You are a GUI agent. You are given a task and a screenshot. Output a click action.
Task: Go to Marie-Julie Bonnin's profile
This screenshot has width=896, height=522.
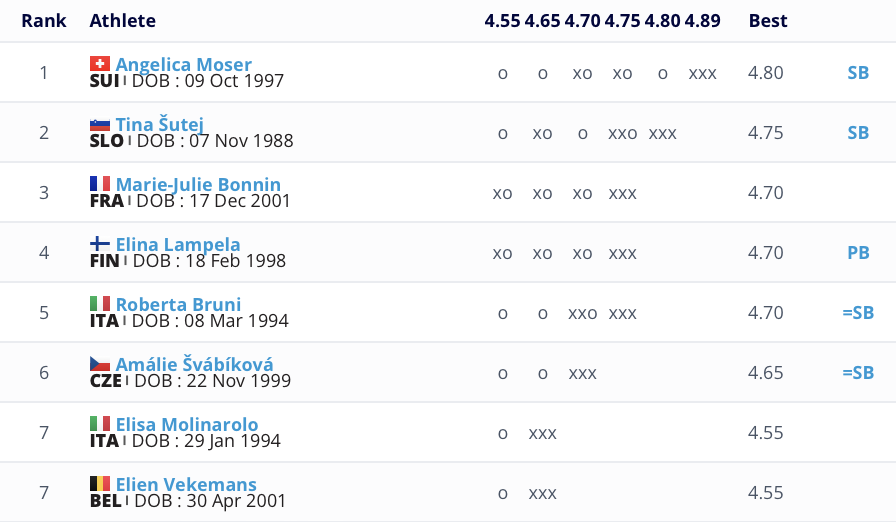click(198, 184)
